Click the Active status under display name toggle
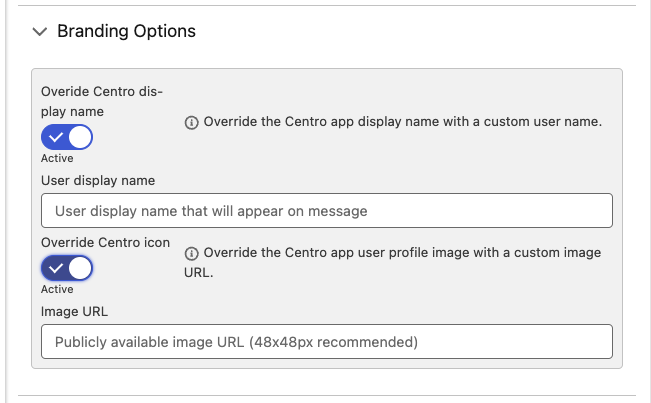 coord(57,158)
